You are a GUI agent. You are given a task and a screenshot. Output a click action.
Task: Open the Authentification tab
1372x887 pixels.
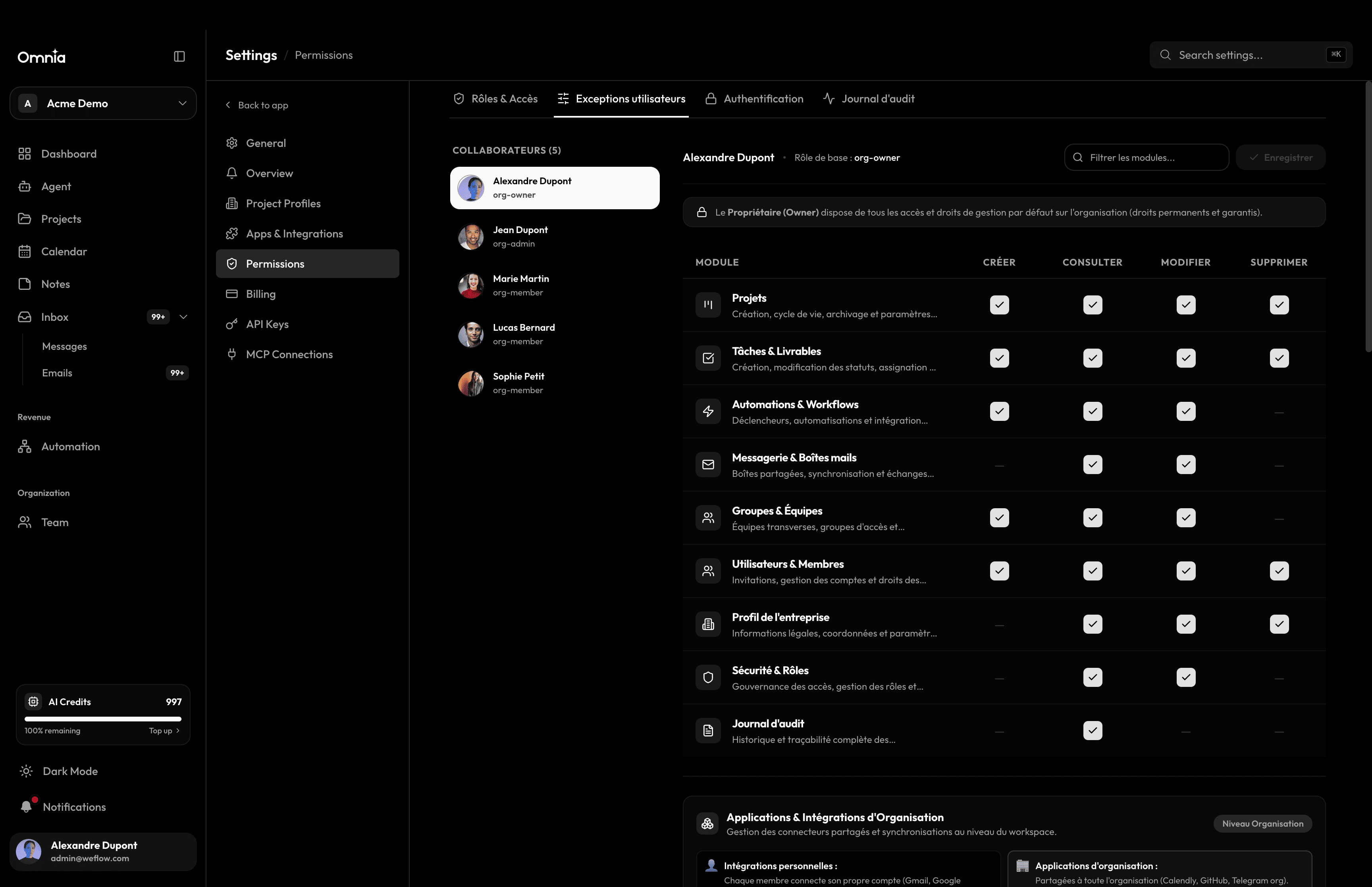pos(754,98)
